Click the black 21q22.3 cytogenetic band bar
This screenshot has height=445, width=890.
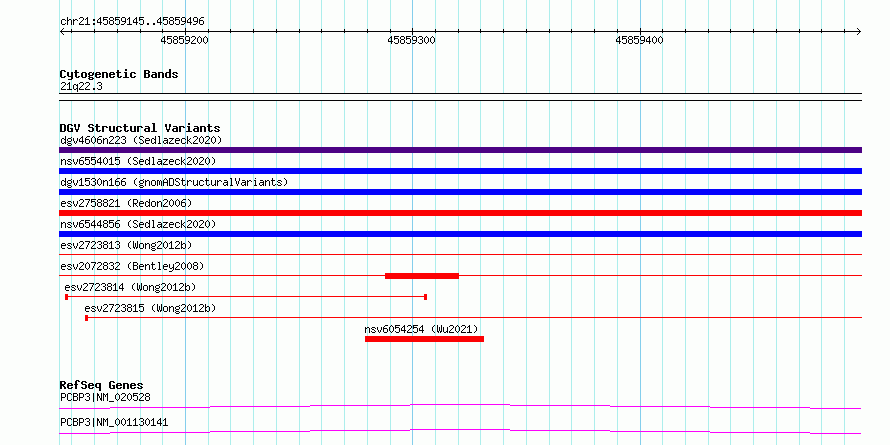point(460,97)
